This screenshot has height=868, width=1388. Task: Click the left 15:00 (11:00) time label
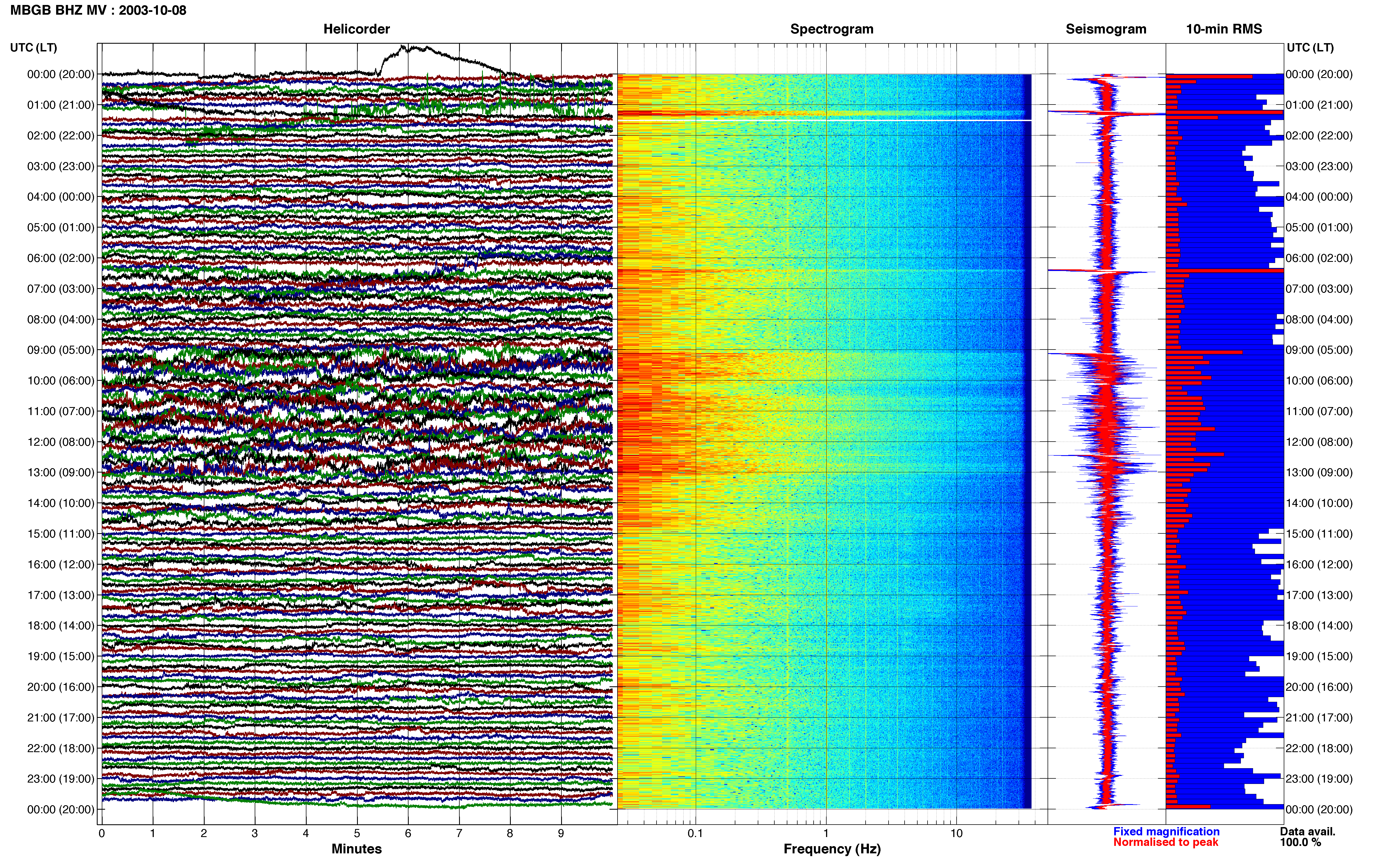(61, 534)
